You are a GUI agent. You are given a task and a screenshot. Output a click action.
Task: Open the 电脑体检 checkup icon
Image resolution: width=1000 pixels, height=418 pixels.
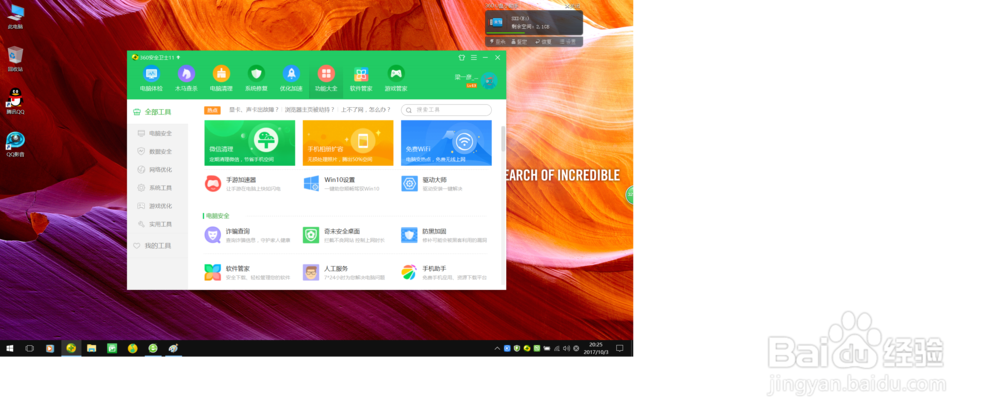click(151, 73)
